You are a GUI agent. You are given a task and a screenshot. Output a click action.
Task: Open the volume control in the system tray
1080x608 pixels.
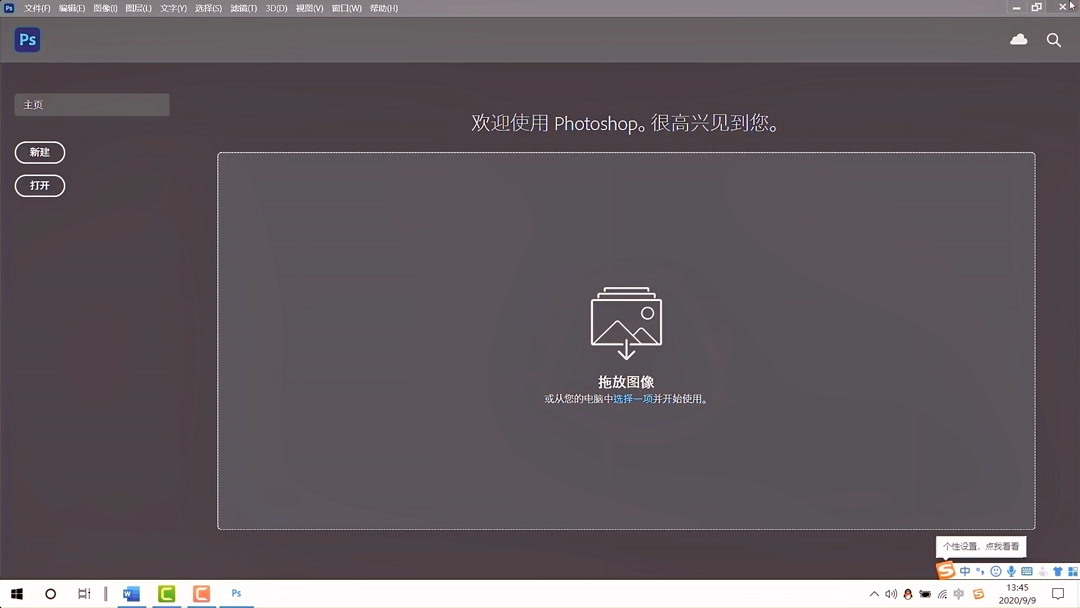(x=891, y=593)
